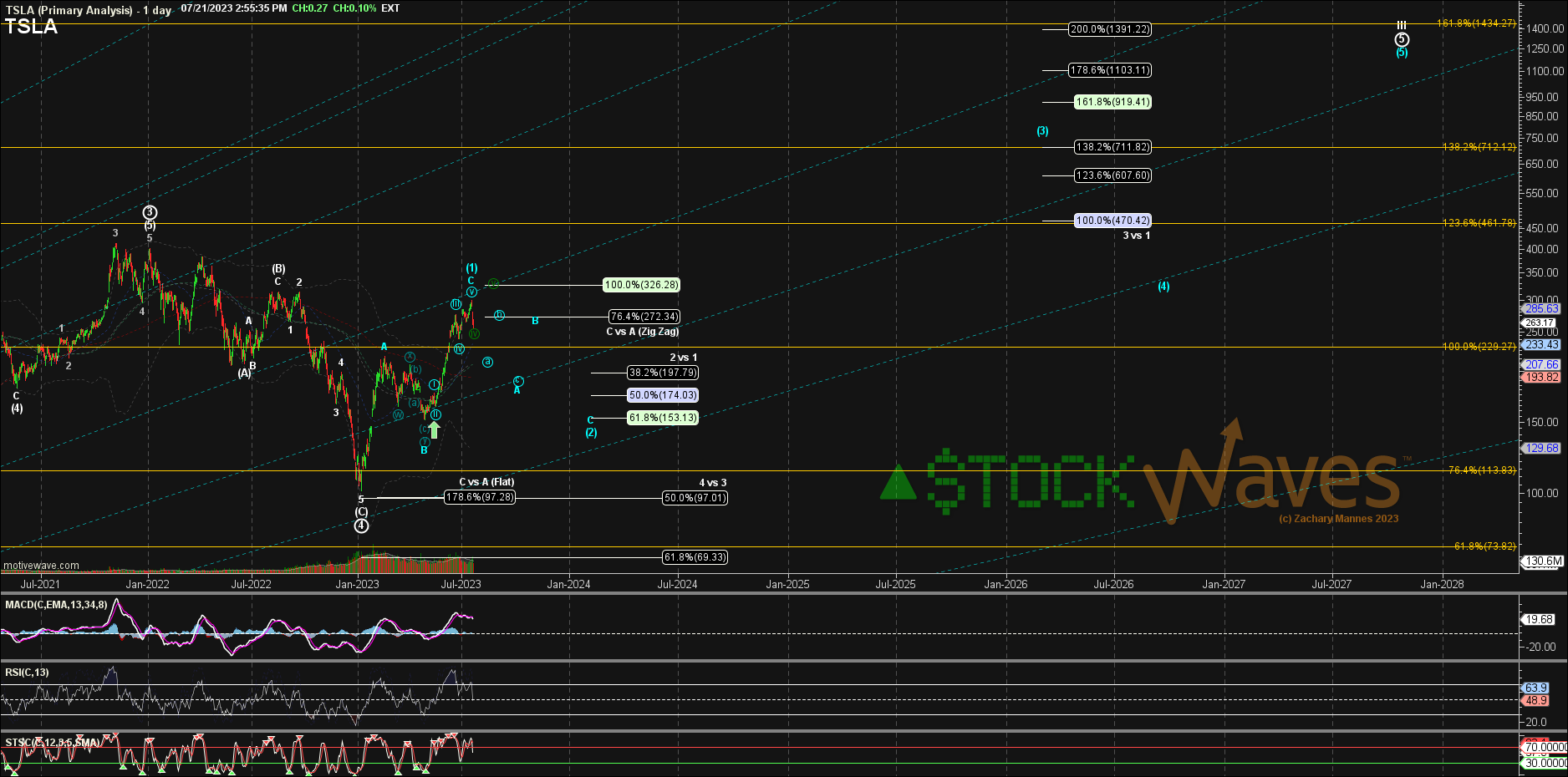Select the circled 4 wave label at the low

[361, 526]
